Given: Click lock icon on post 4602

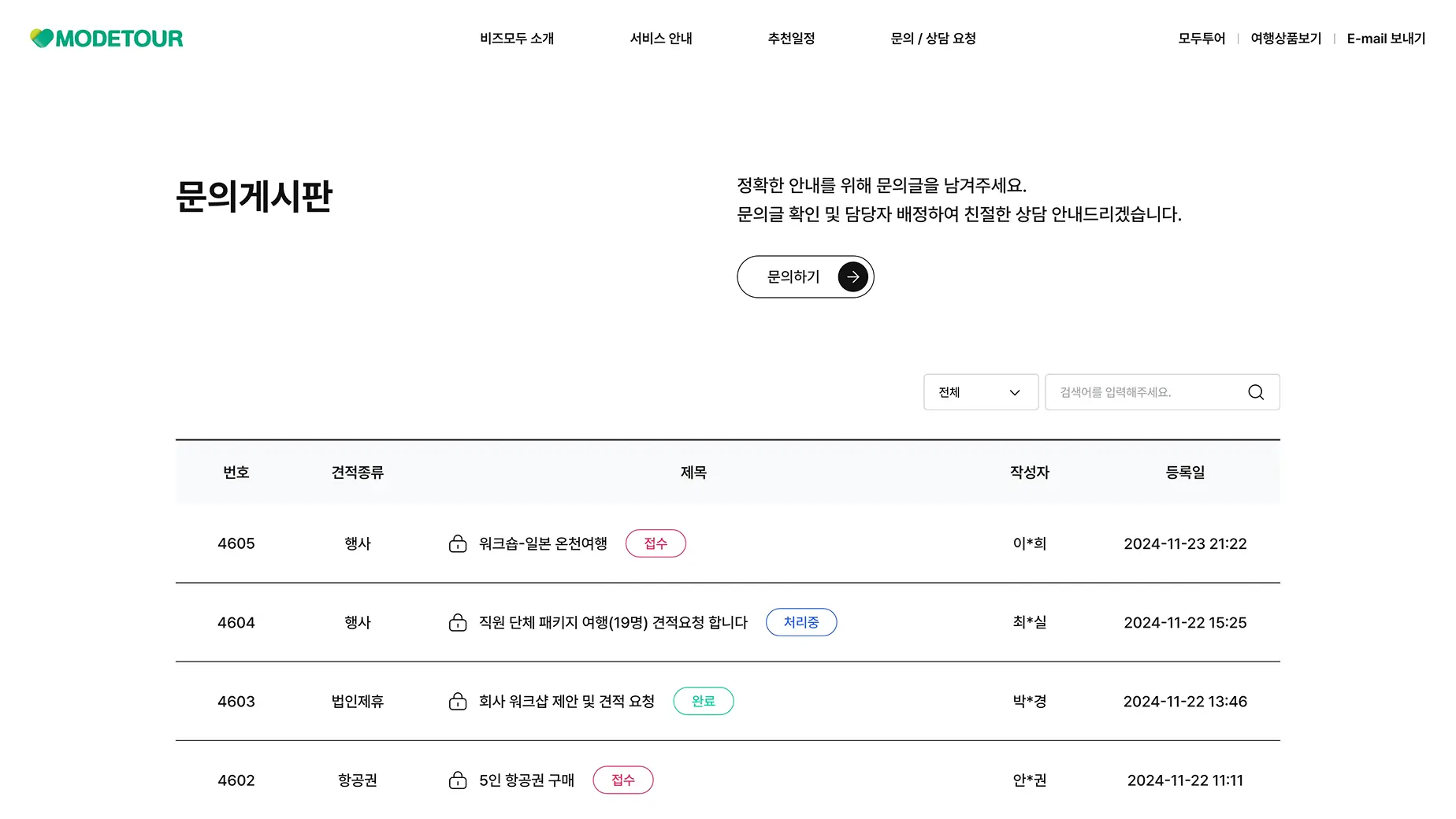Looking at the screenshot, I should (458, 780).
